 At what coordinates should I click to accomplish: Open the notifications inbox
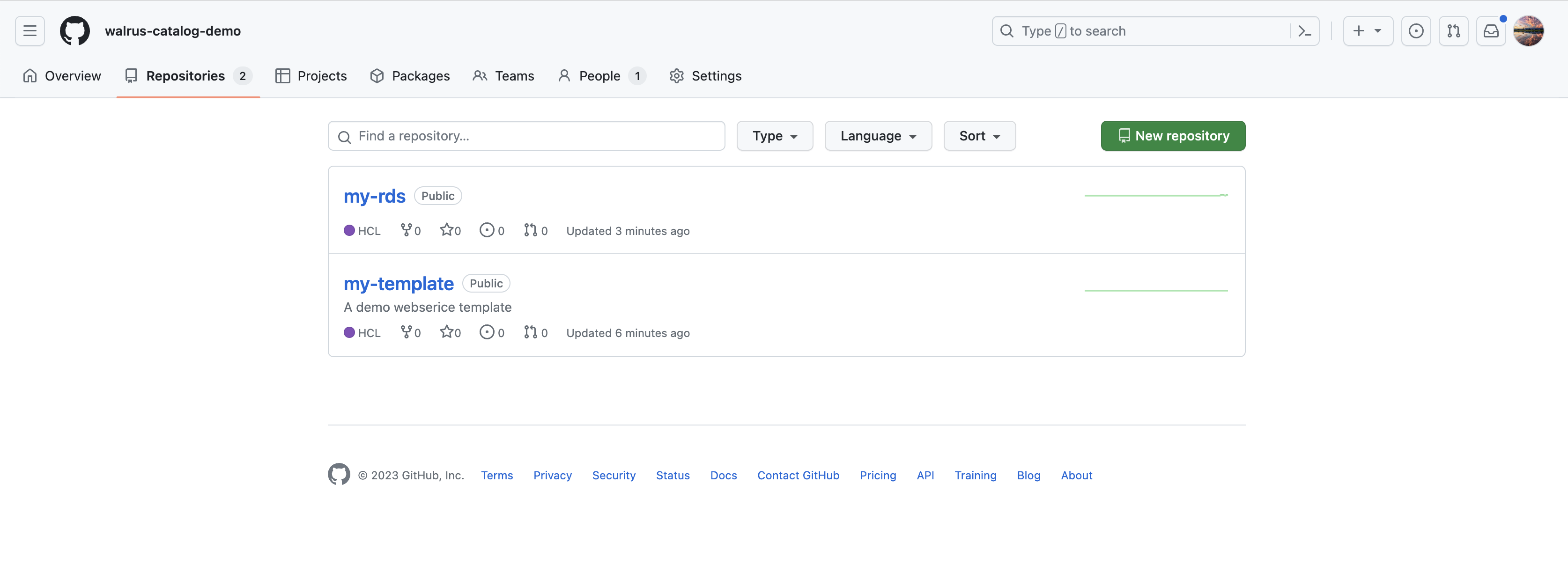tap(1491, 31)
